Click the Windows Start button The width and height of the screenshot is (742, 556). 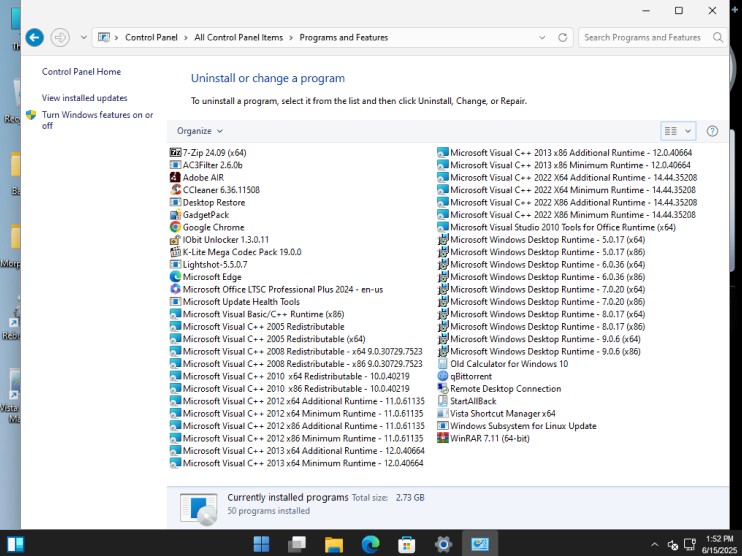(261, 544)
